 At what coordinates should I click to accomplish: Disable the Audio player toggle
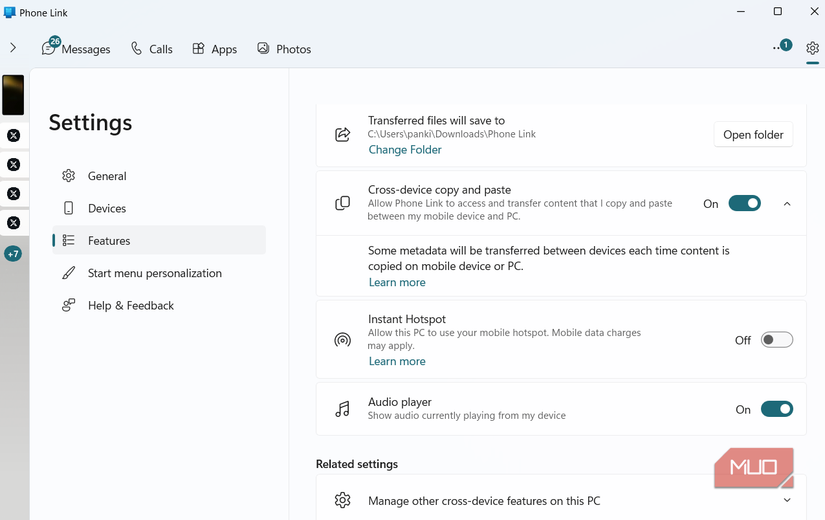pos(776,409)
